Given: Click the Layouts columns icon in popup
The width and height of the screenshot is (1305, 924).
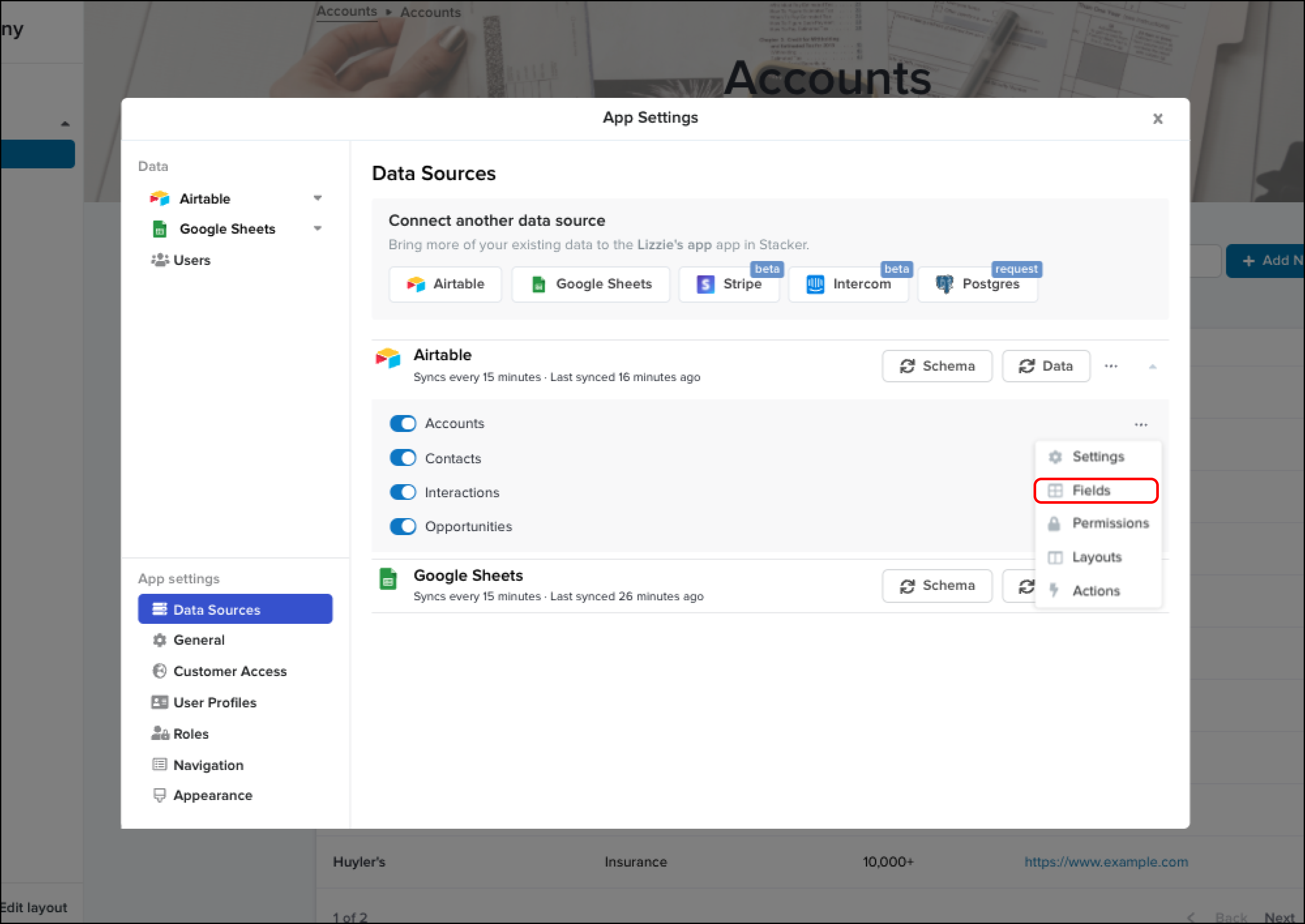Looking at the screenshot, I should click(1055, 558).
